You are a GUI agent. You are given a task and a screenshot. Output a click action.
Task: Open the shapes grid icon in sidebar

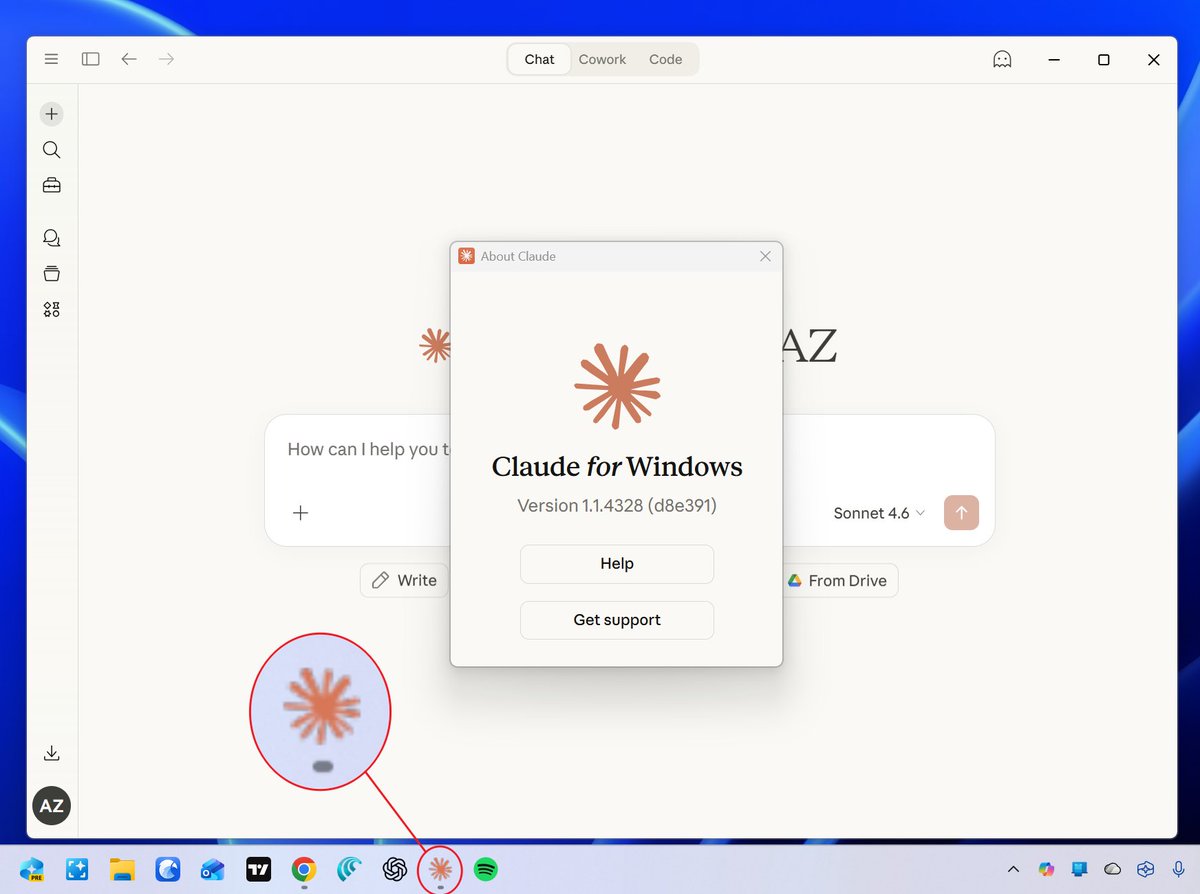pos(52,309)
